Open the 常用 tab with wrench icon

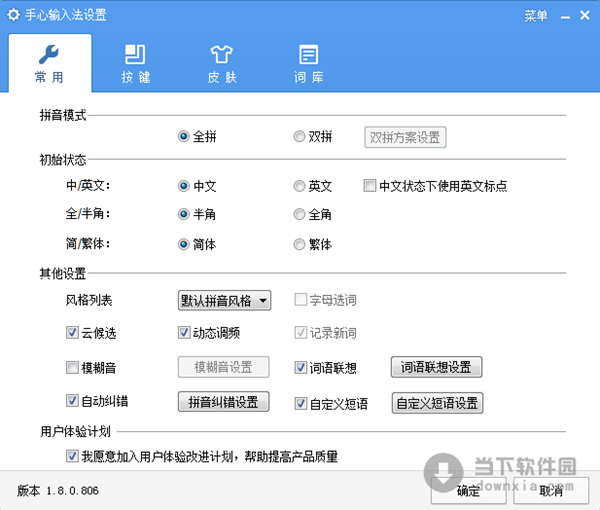50,64
